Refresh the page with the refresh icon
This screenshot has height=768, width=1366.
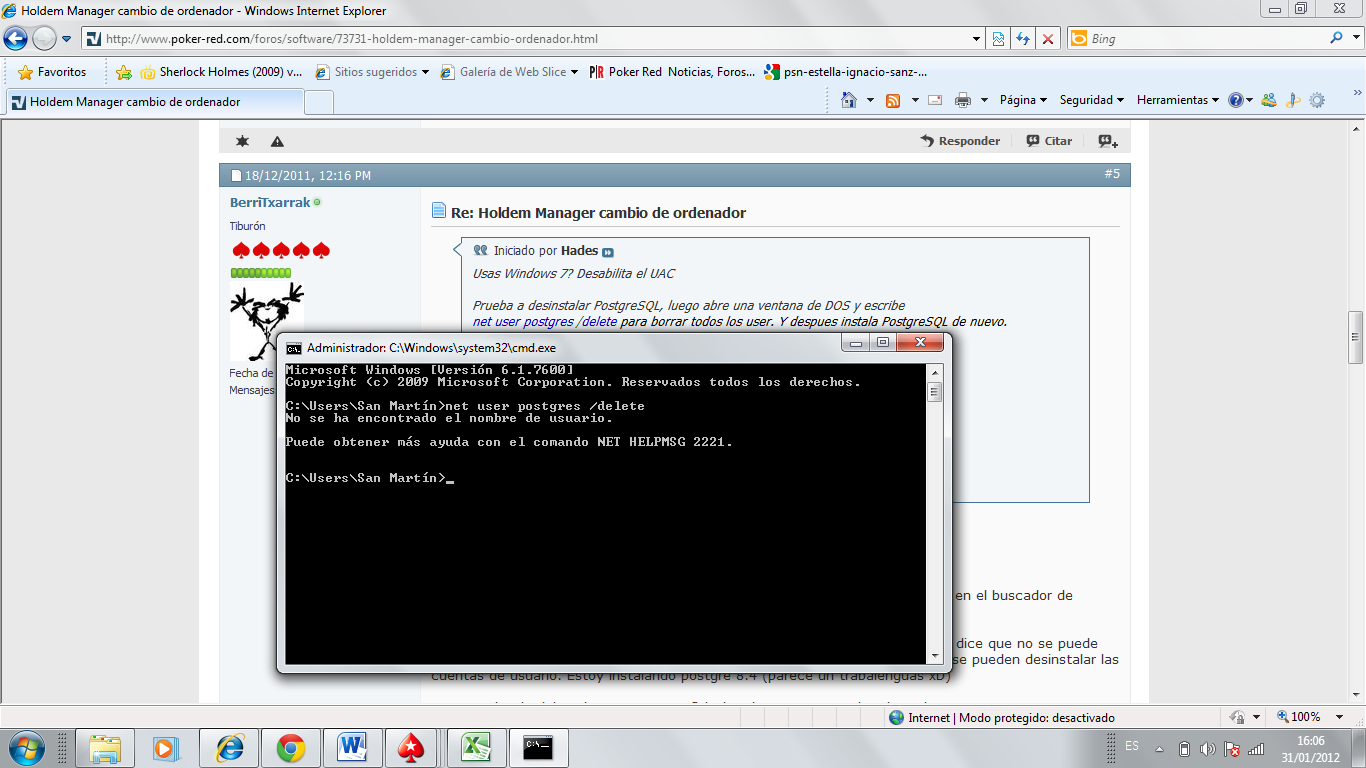pos(1023,39)
